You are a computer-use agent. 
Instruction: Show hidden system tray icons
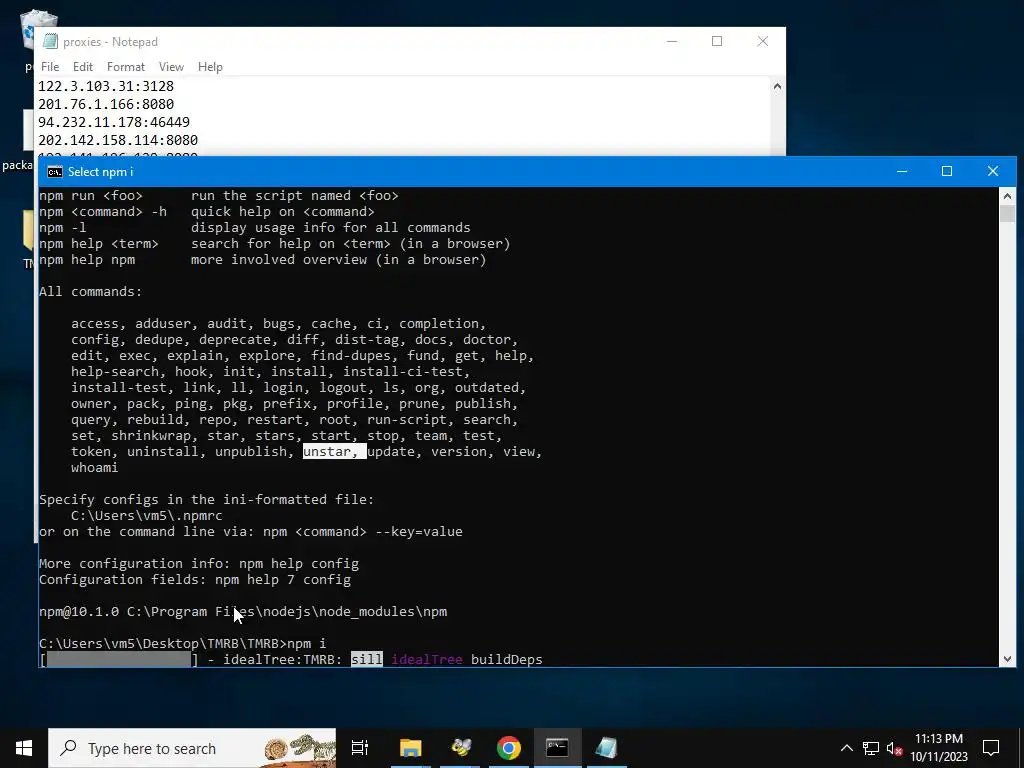(846, 748)
